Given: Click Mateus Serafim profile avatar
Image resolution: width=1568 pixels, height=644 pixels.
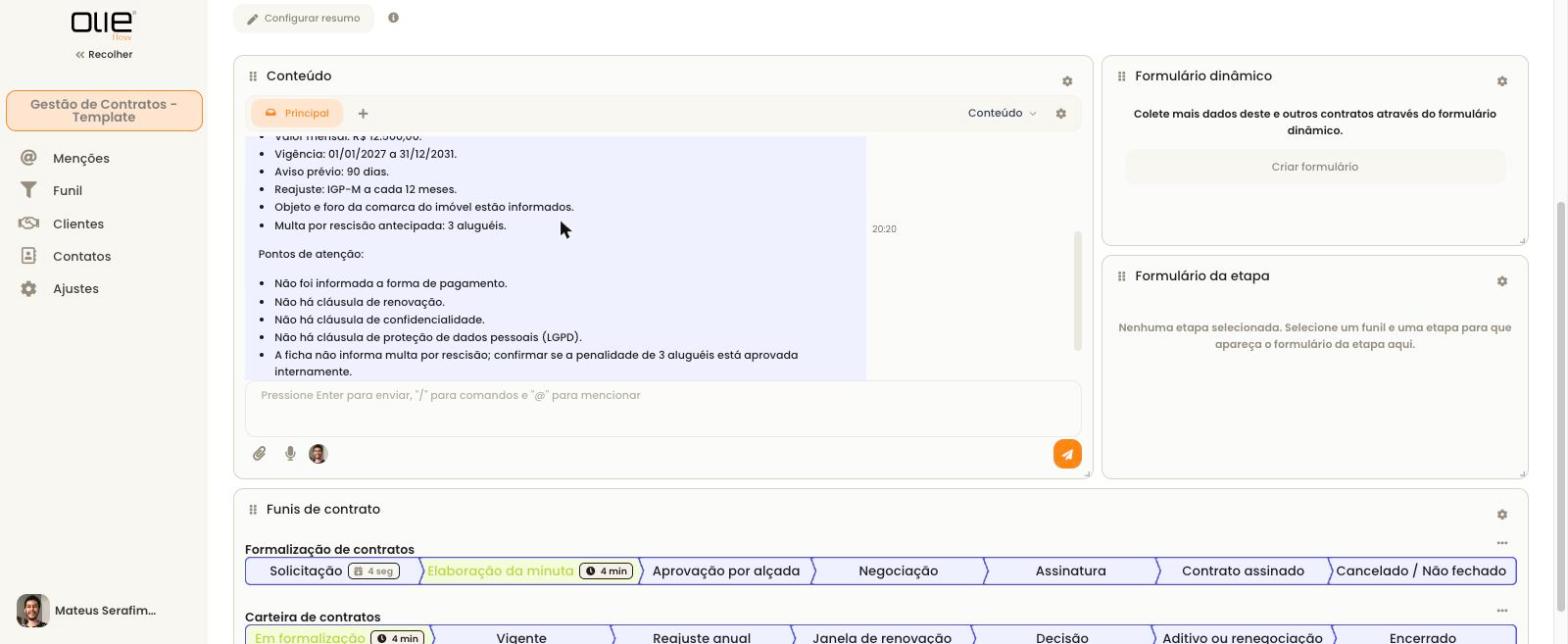Looking at the screenshot, I should [33, 610].
